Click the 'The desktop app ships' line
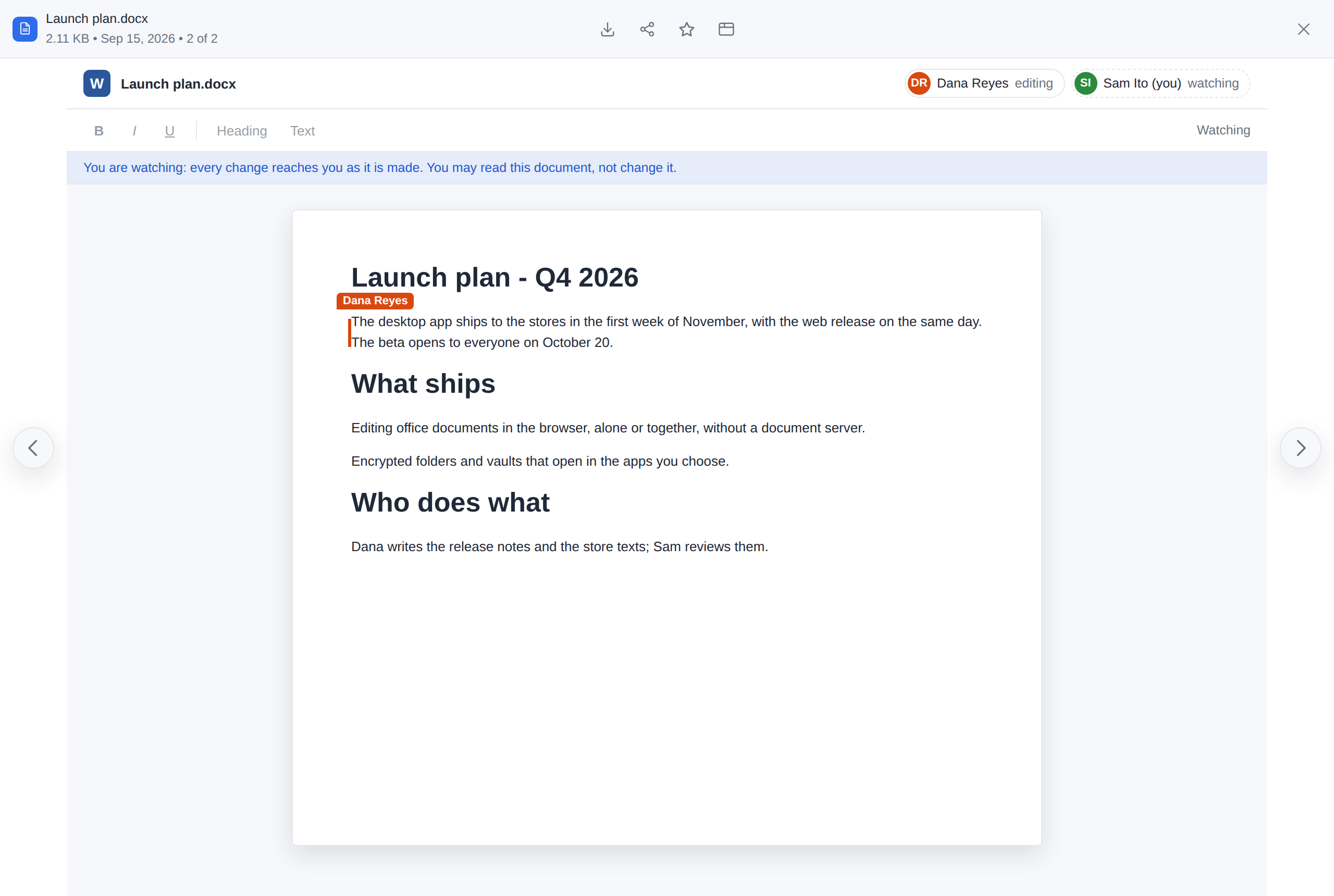Image resolution: width=1334 pixels, height=896 pixels. tap(666, 322)
